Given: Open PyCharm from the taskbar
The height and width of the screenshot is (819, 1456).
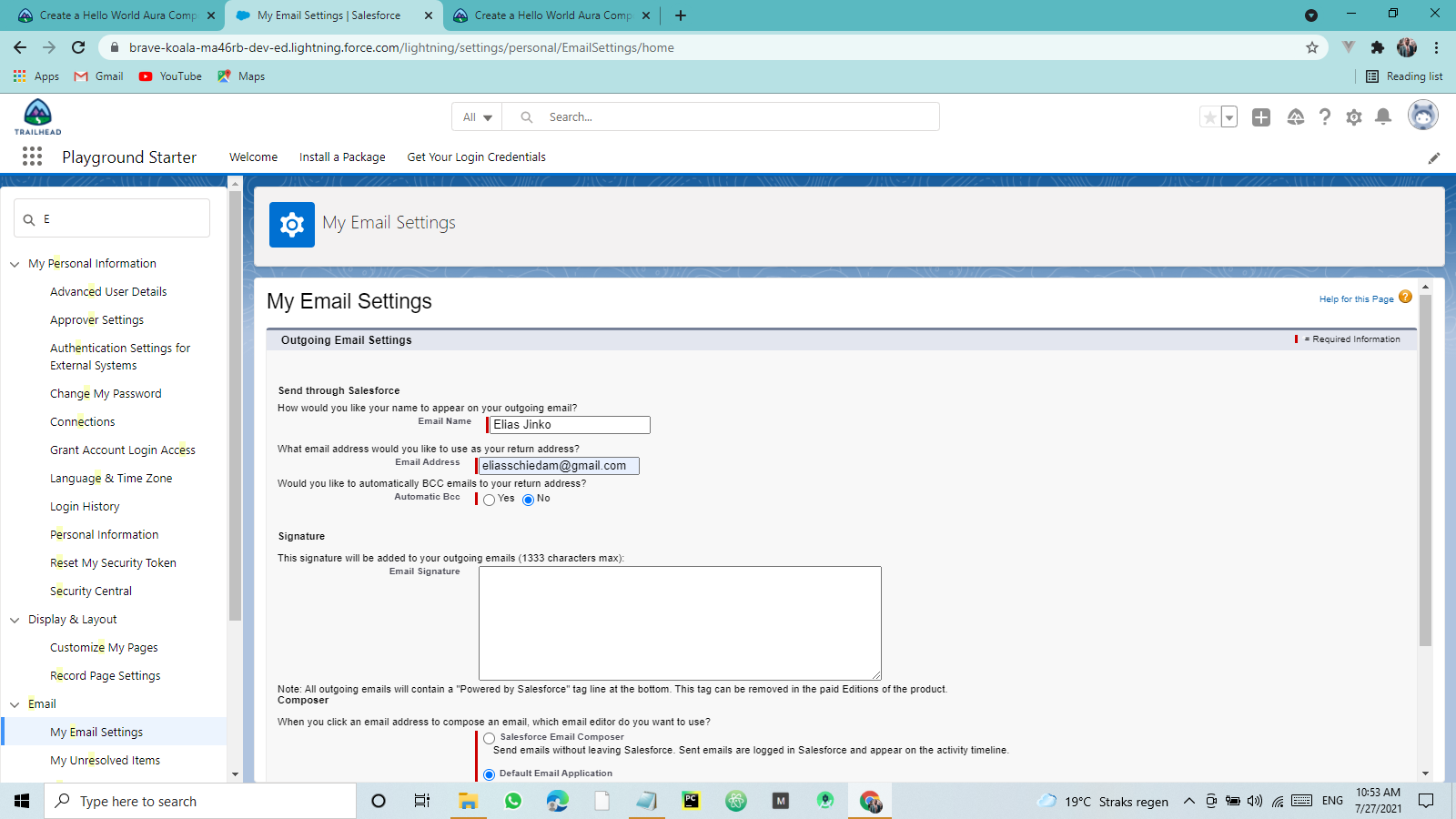Looking at the screenshot, I should click(692, 801).
